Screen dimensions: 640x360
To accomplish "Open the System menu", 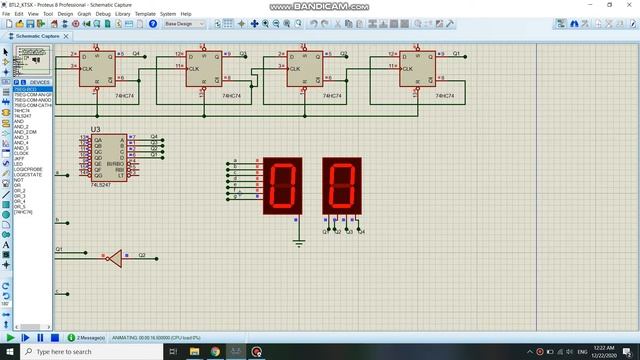I will (168, 14).
